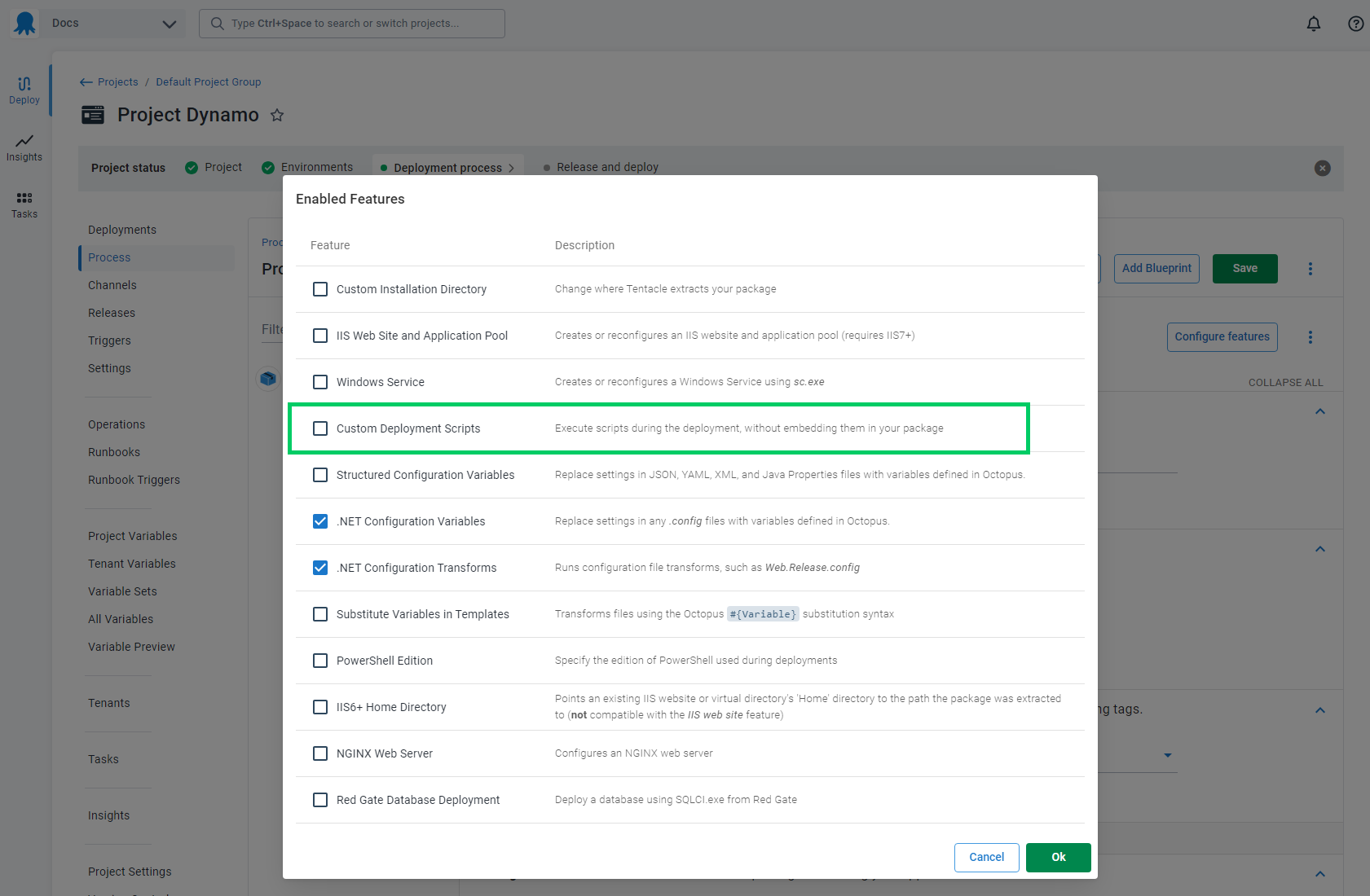
Task: Click the search magnifier icon
Action: tap(217, 24)
